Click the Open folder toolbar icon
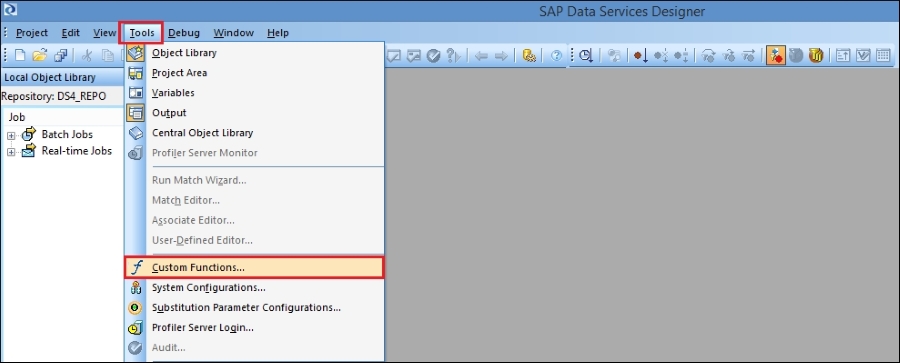 point(40,55)
